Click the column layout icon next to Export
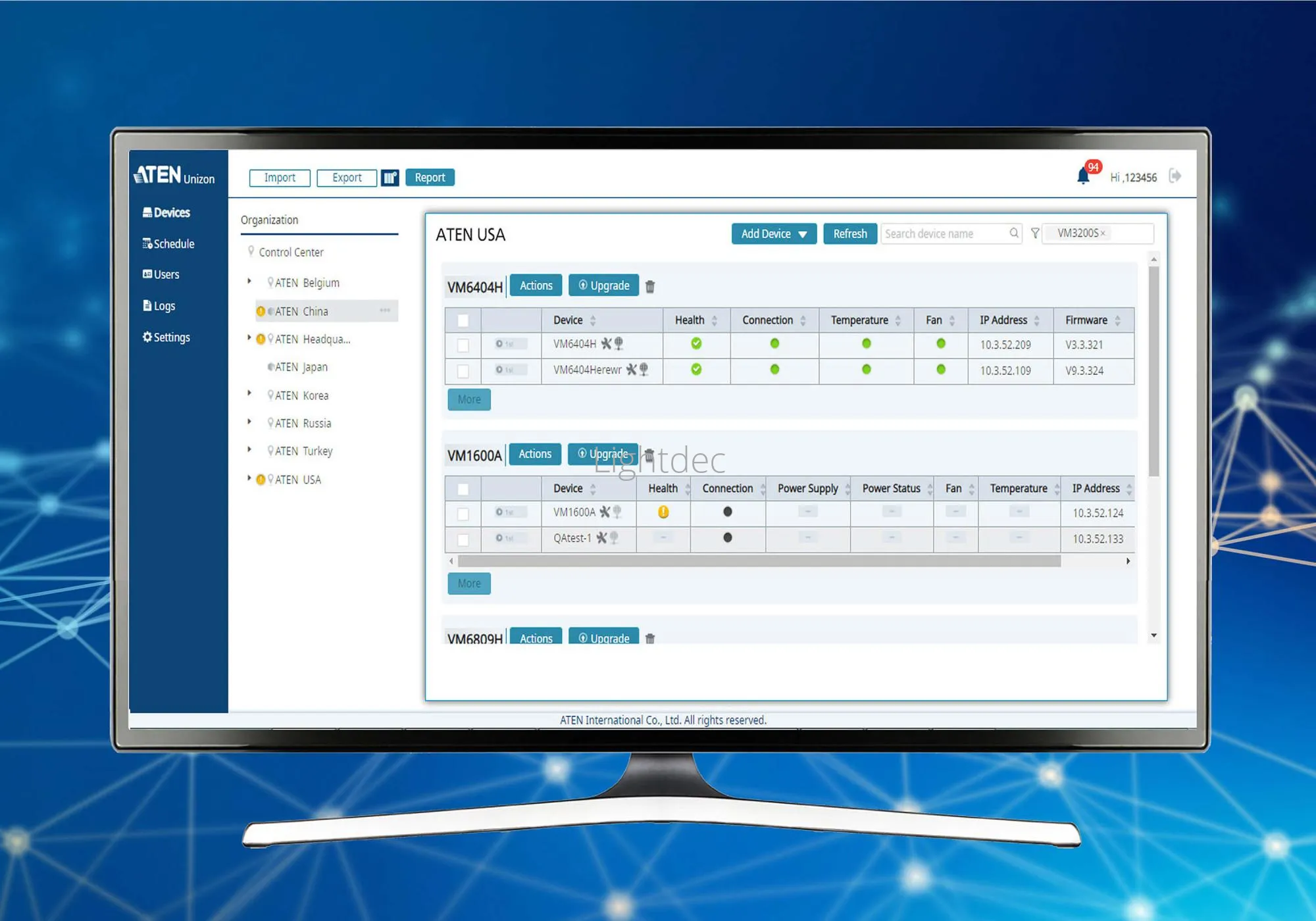The height and width of the screenshot is (921, 1316). 390,178
